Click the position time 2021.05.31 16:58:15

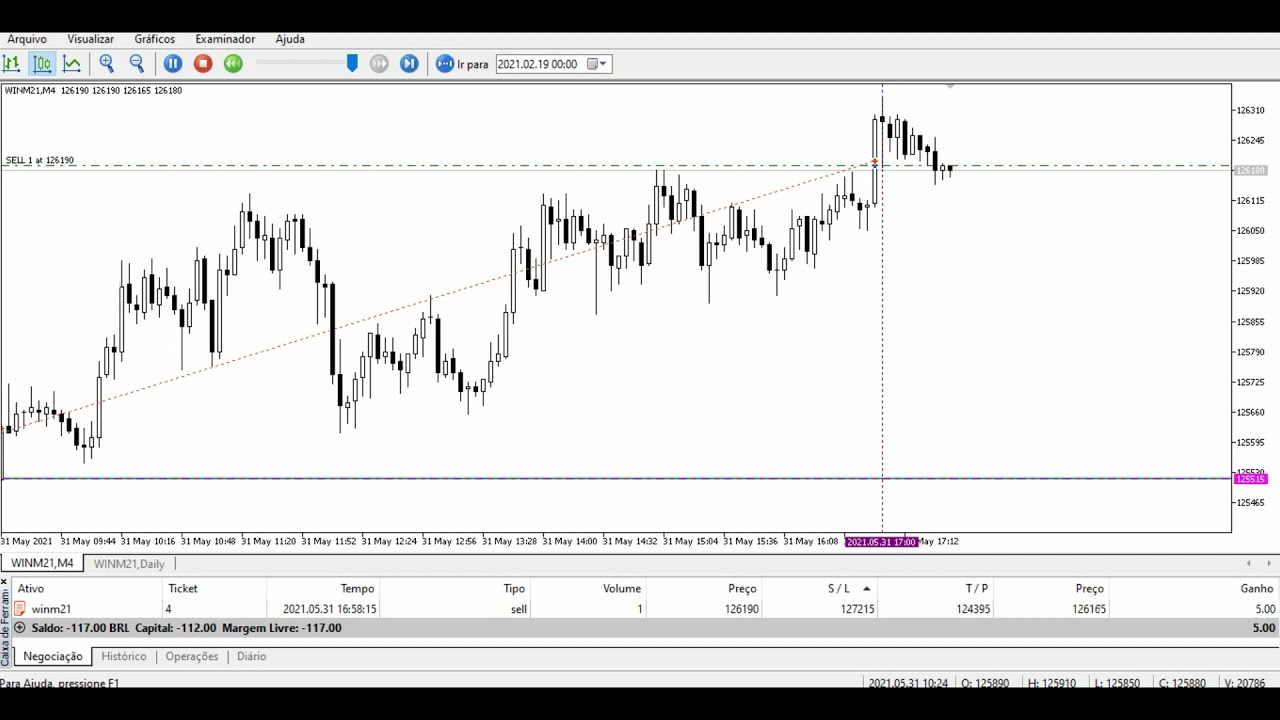tap(329, 609)
